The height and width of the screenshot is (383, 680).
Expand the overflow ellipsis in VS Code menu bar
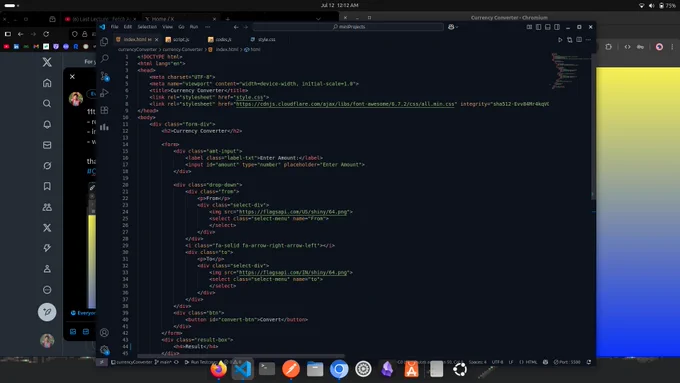(x=208, y=27)
